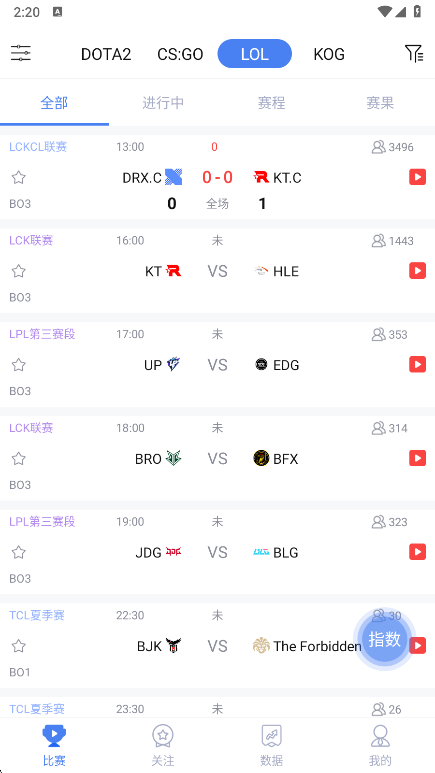
Task: Go to 数据 in bottom navigation
Action: [x=272, y=745]
